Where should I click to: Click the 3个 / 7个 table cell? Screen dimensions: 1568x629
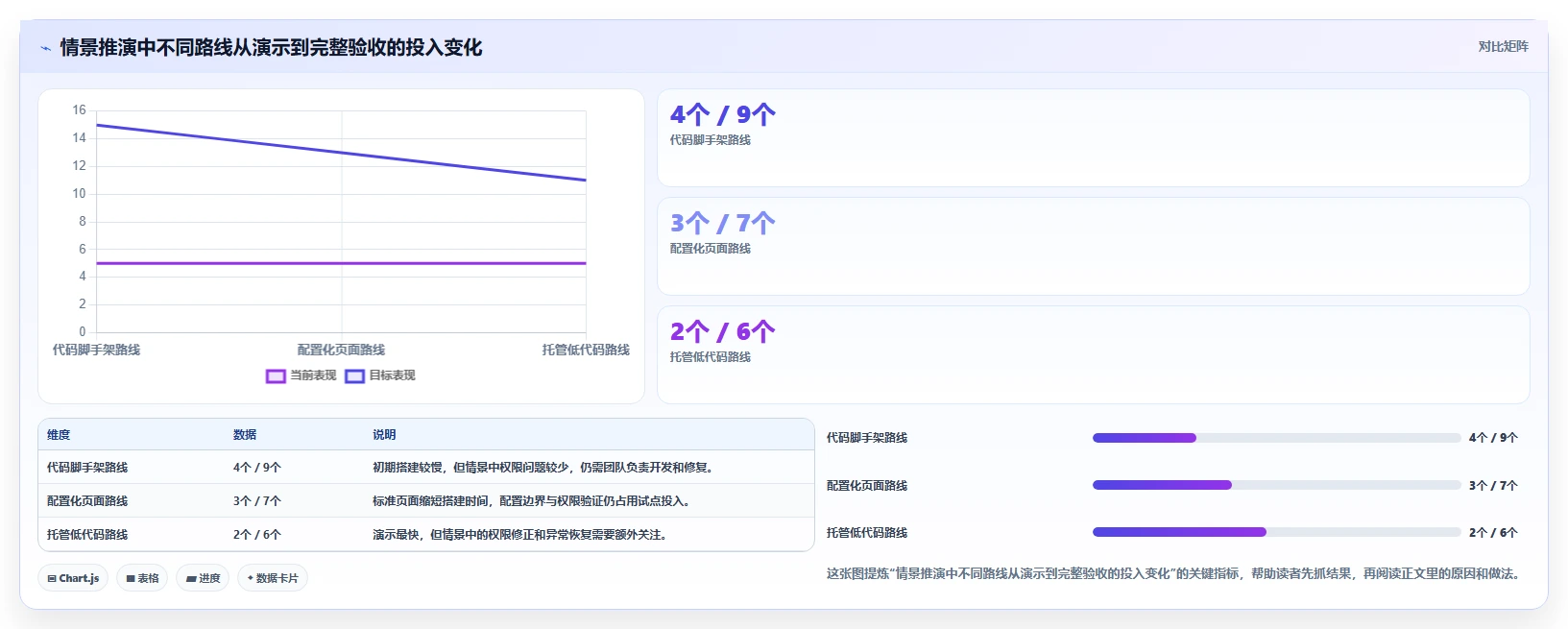coord(257,501)
